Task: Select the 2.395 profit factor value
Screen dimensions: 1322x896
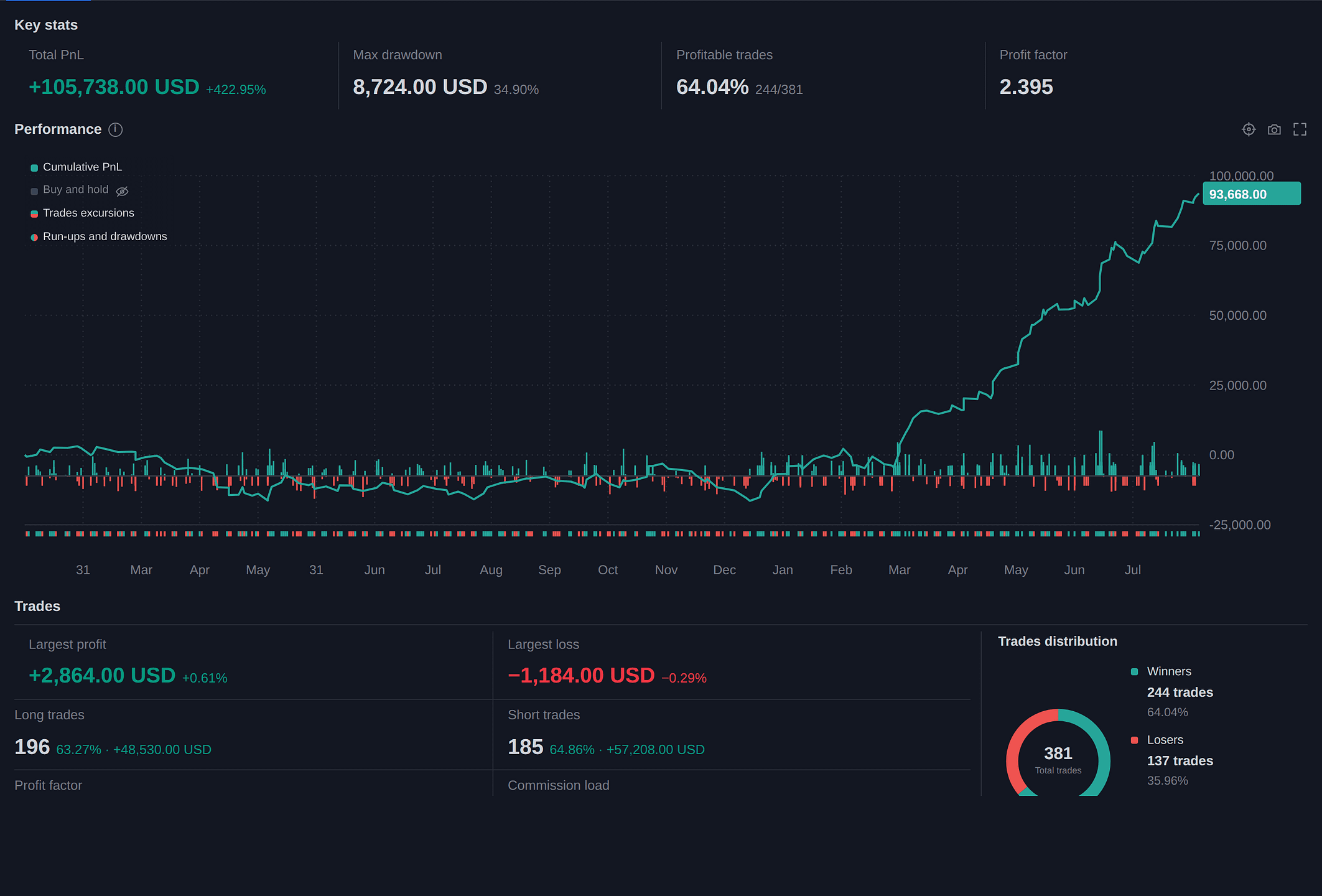Action: pyautogui.click(x=1026, y=87)
